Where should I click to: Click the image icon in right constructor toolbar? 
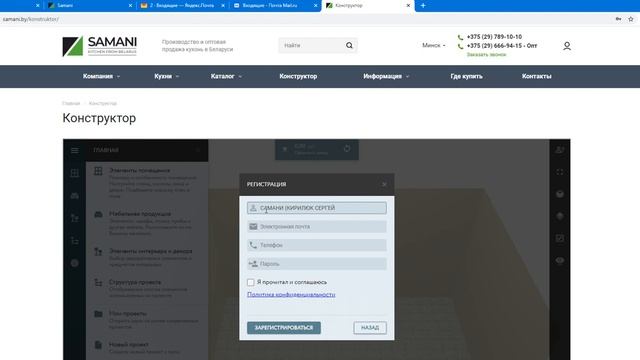(x=560, y=238)
